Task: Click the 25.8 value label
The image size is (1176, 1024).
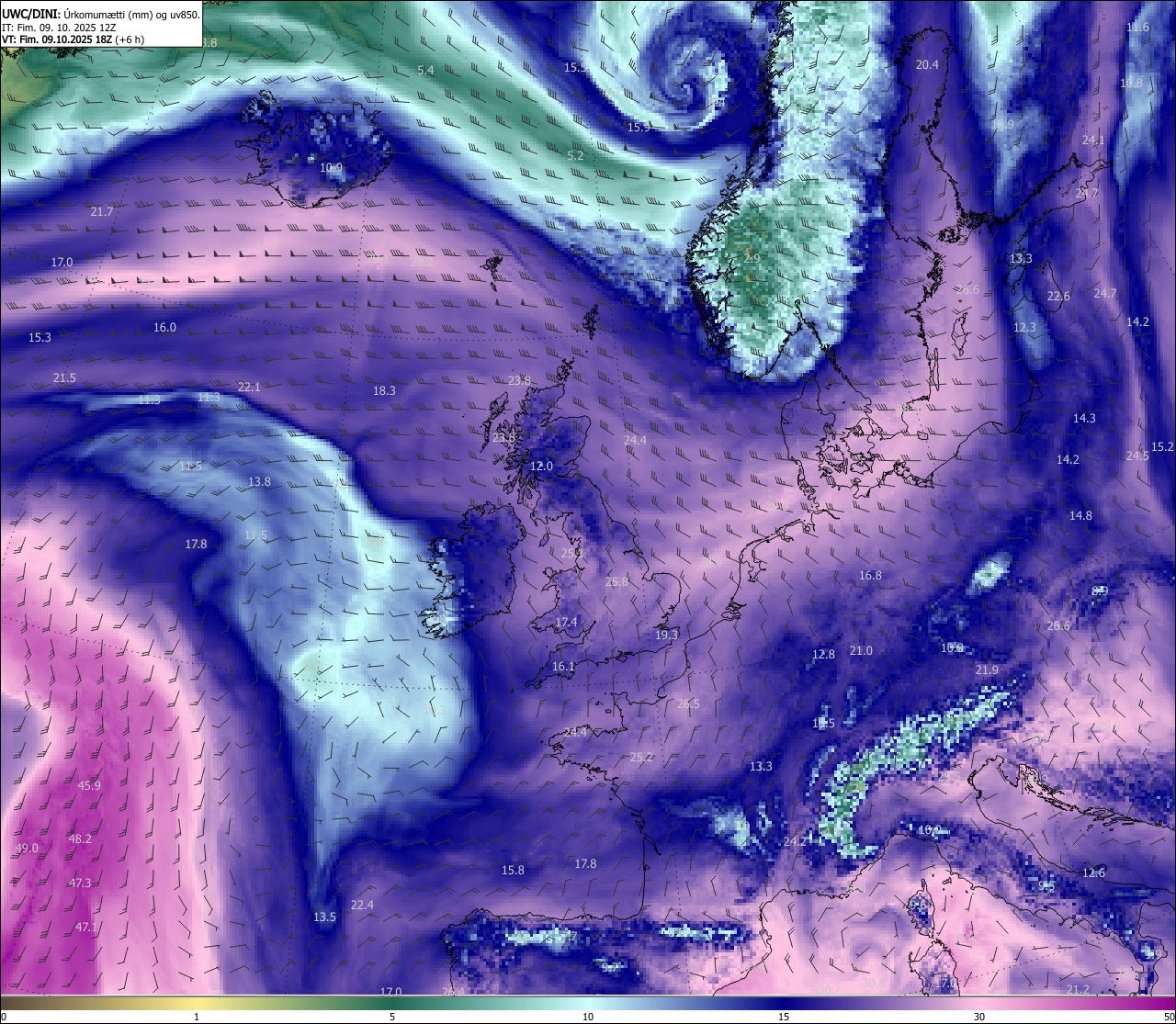Action: click(x=617, y=581)
